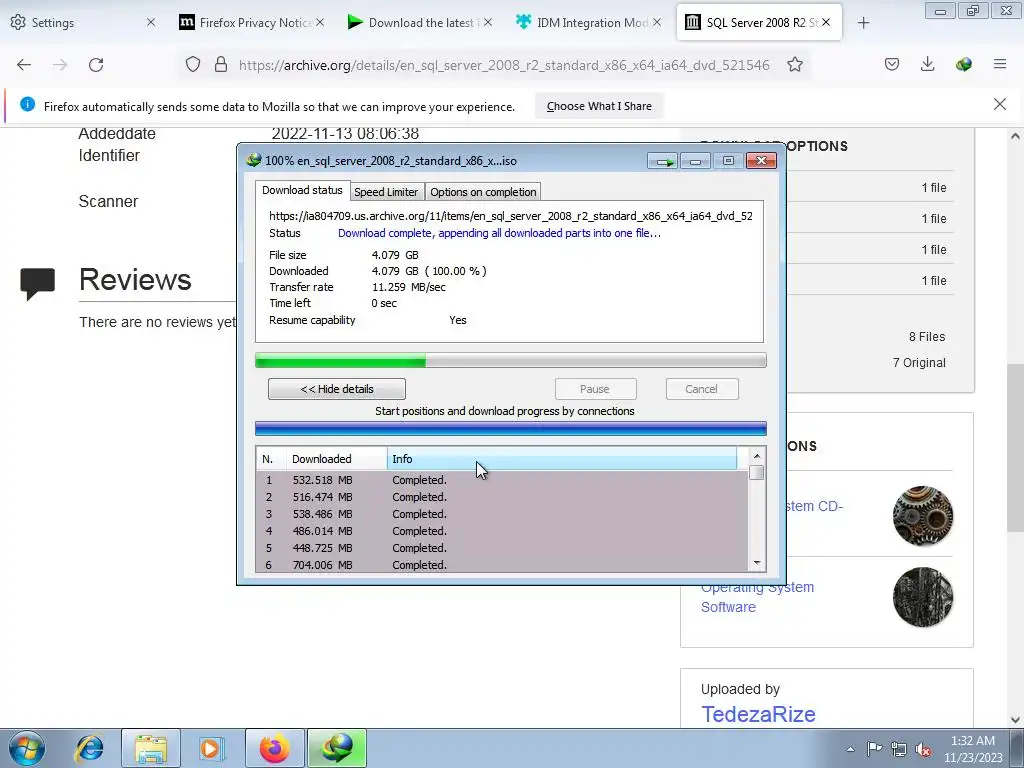Switch to Download the latest browser tab
This screenshot has width=1024, height=768.
tap(421, 22)
